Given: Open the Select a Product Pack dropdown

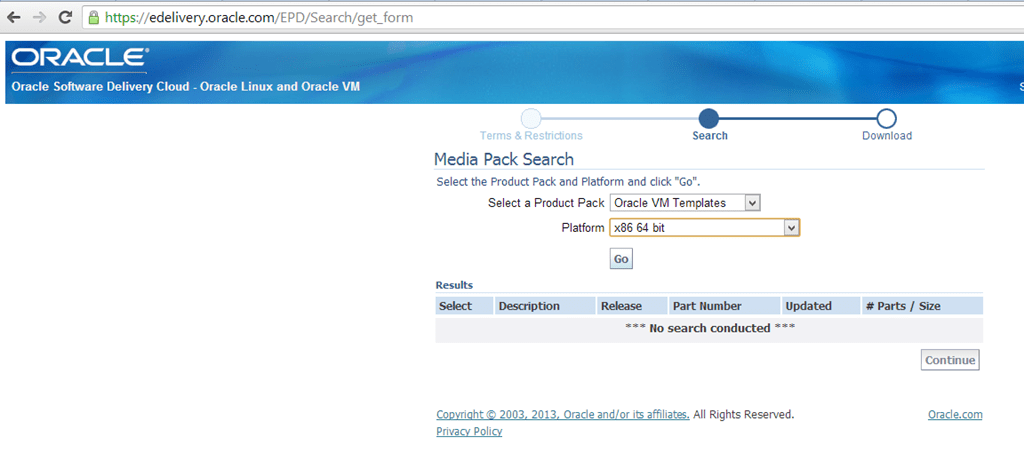Looking at the screenshot, I should (685, 203).
